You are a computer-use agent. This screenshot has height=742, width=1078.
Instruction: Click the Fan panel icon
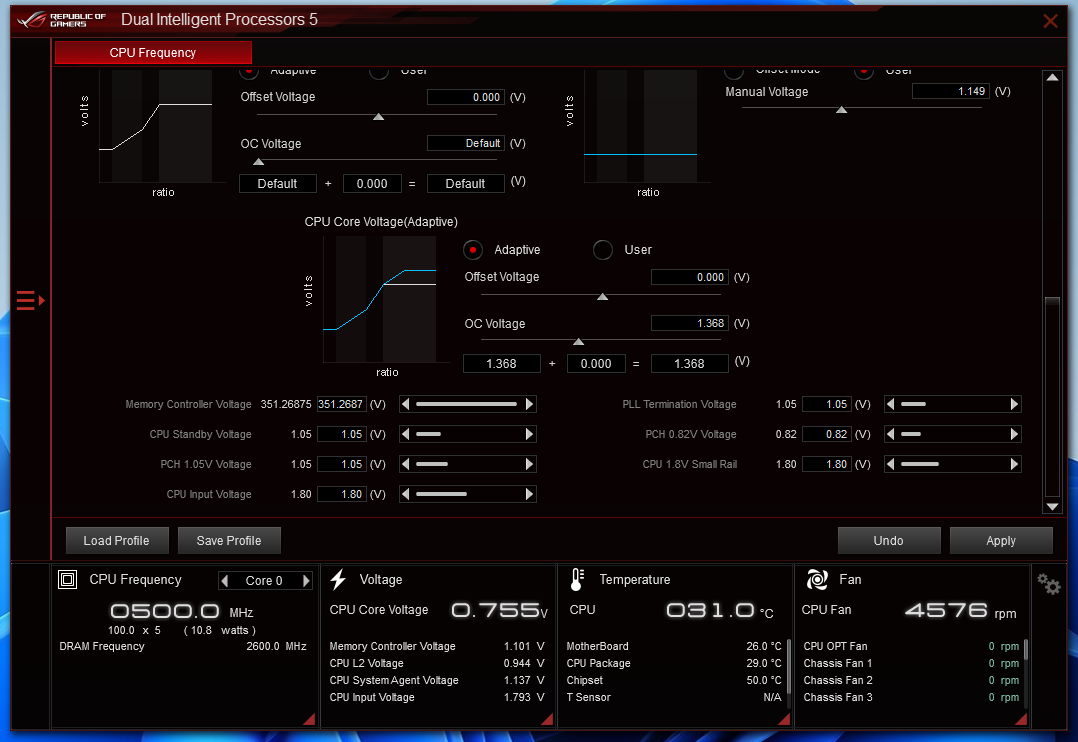click(x=817, y=580)
